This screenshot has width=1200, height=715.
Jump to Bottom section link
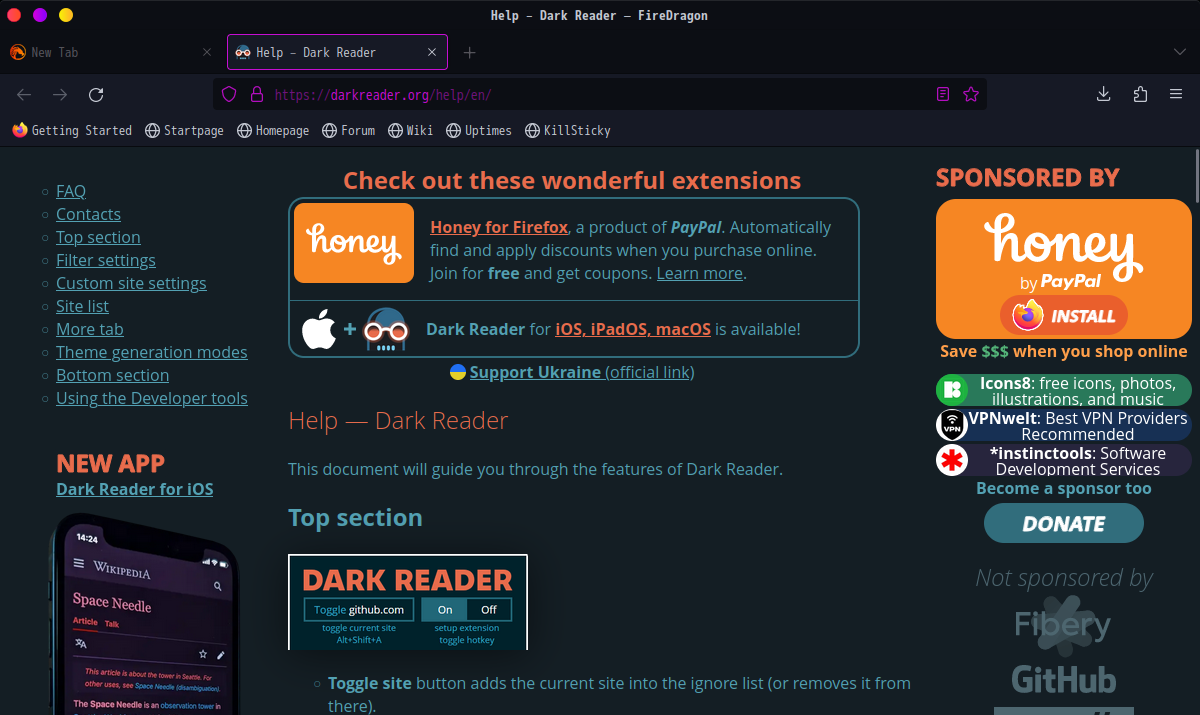pyautogui.click(x=112, y=375)
